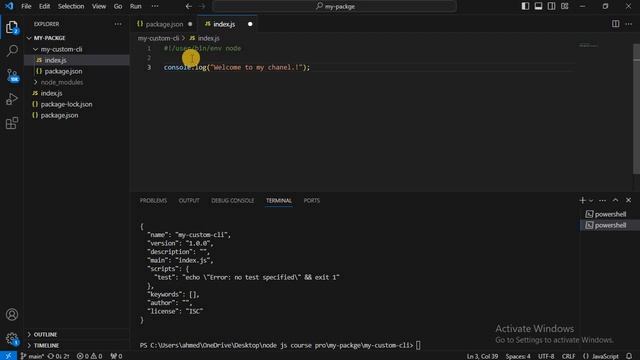Click the VS Code logo icon

point(9,6)
